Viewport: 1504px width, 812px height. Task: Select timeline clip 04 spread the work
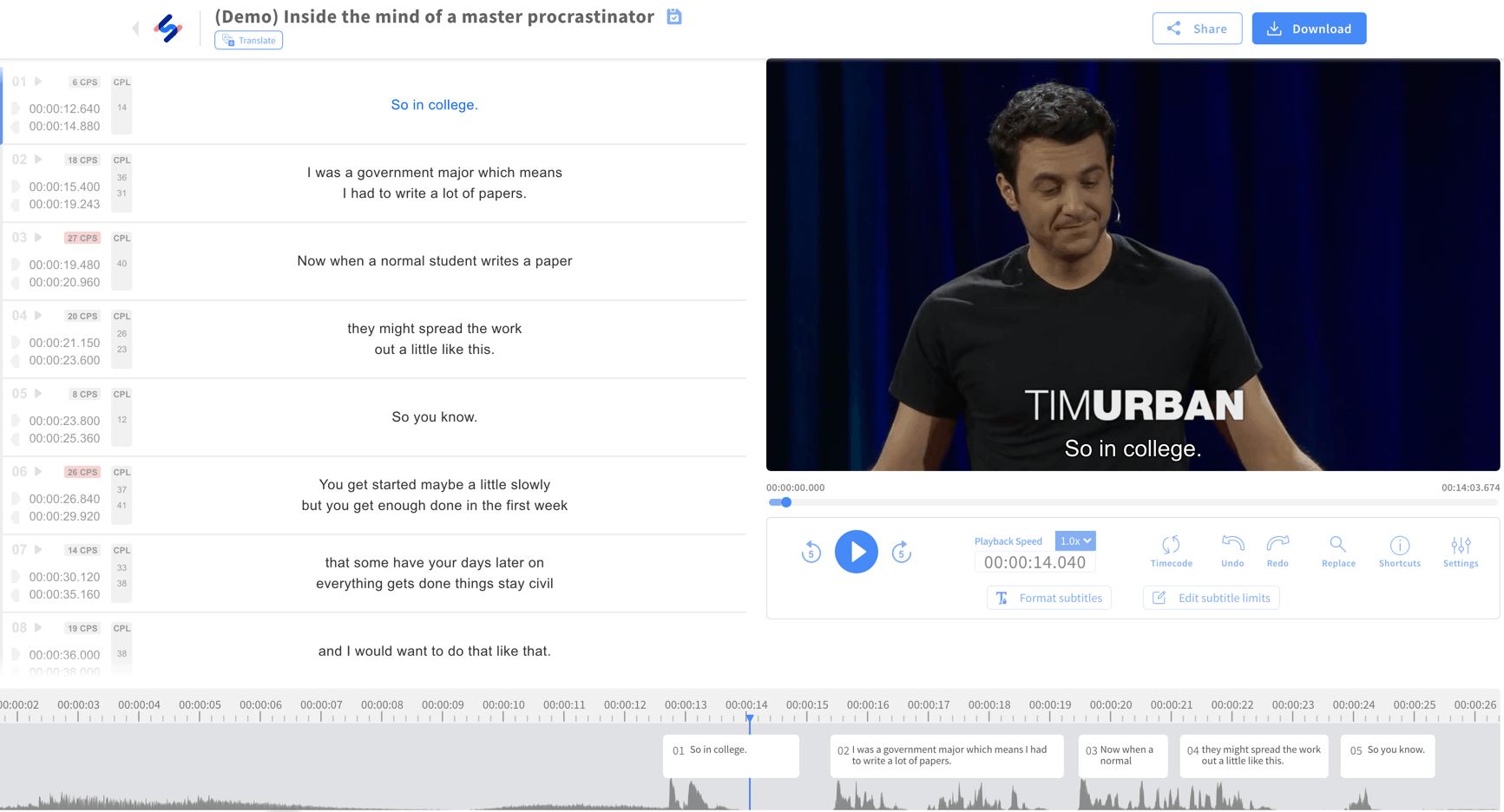[1254, 756]
